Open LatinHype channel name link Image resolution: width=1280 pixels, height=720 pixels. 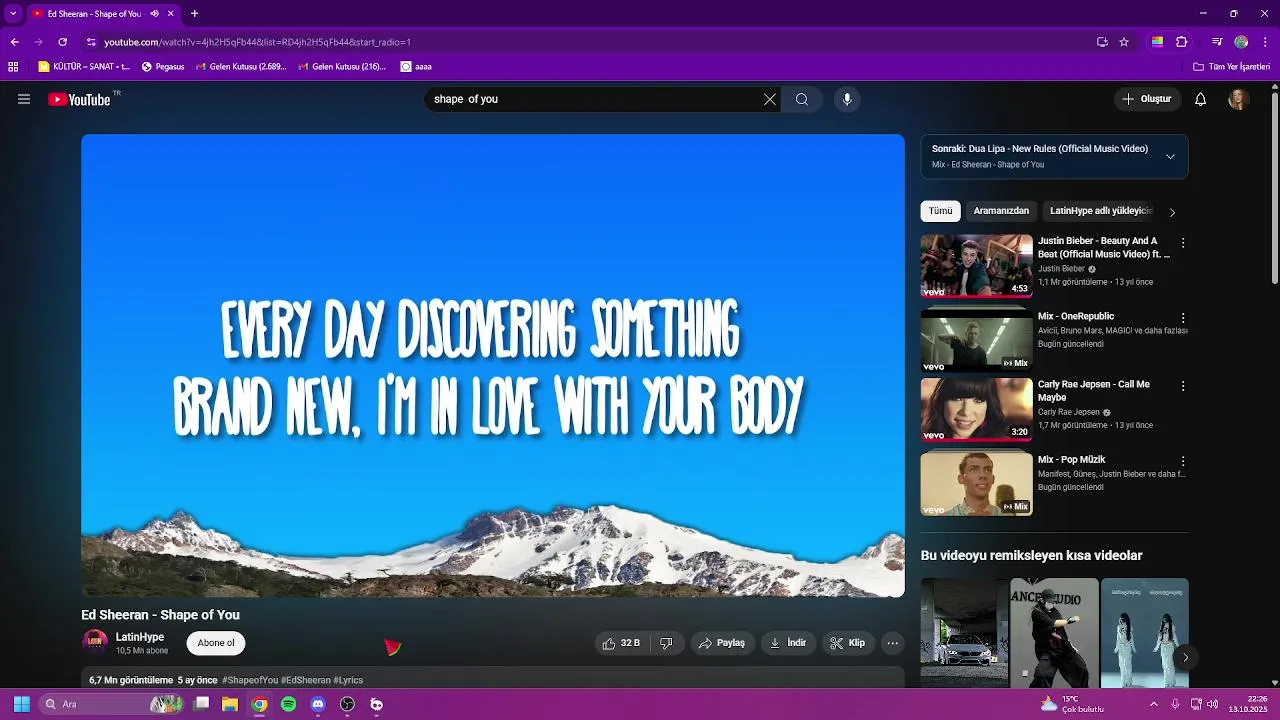tap(140, 637)
